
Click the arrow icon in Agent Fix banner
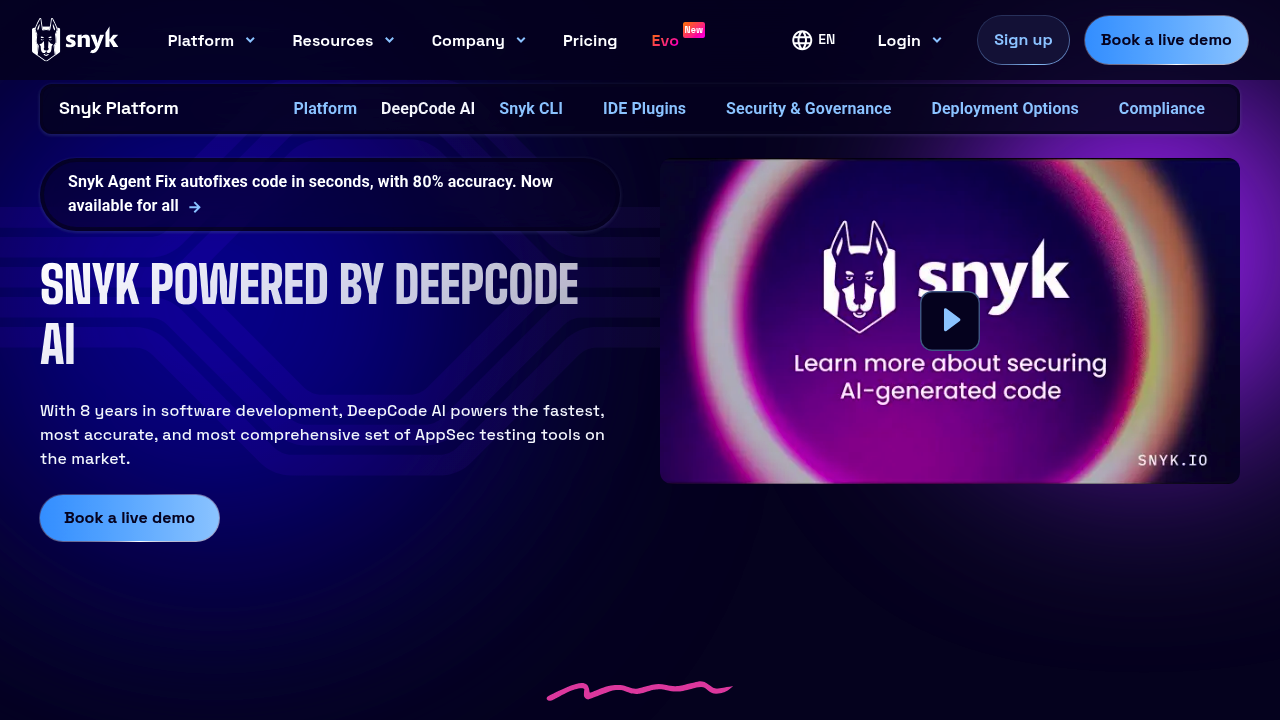click(x=195, y=207)
